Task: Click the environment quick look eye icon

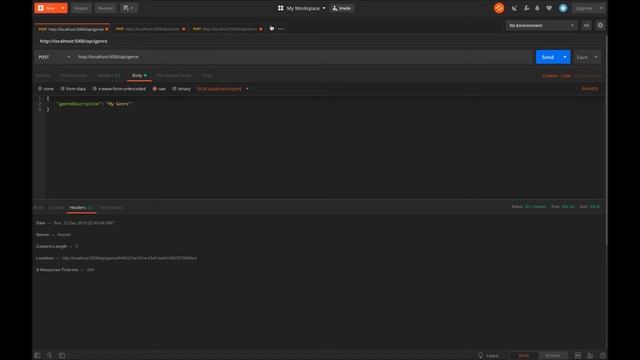Action: (587, 25)
